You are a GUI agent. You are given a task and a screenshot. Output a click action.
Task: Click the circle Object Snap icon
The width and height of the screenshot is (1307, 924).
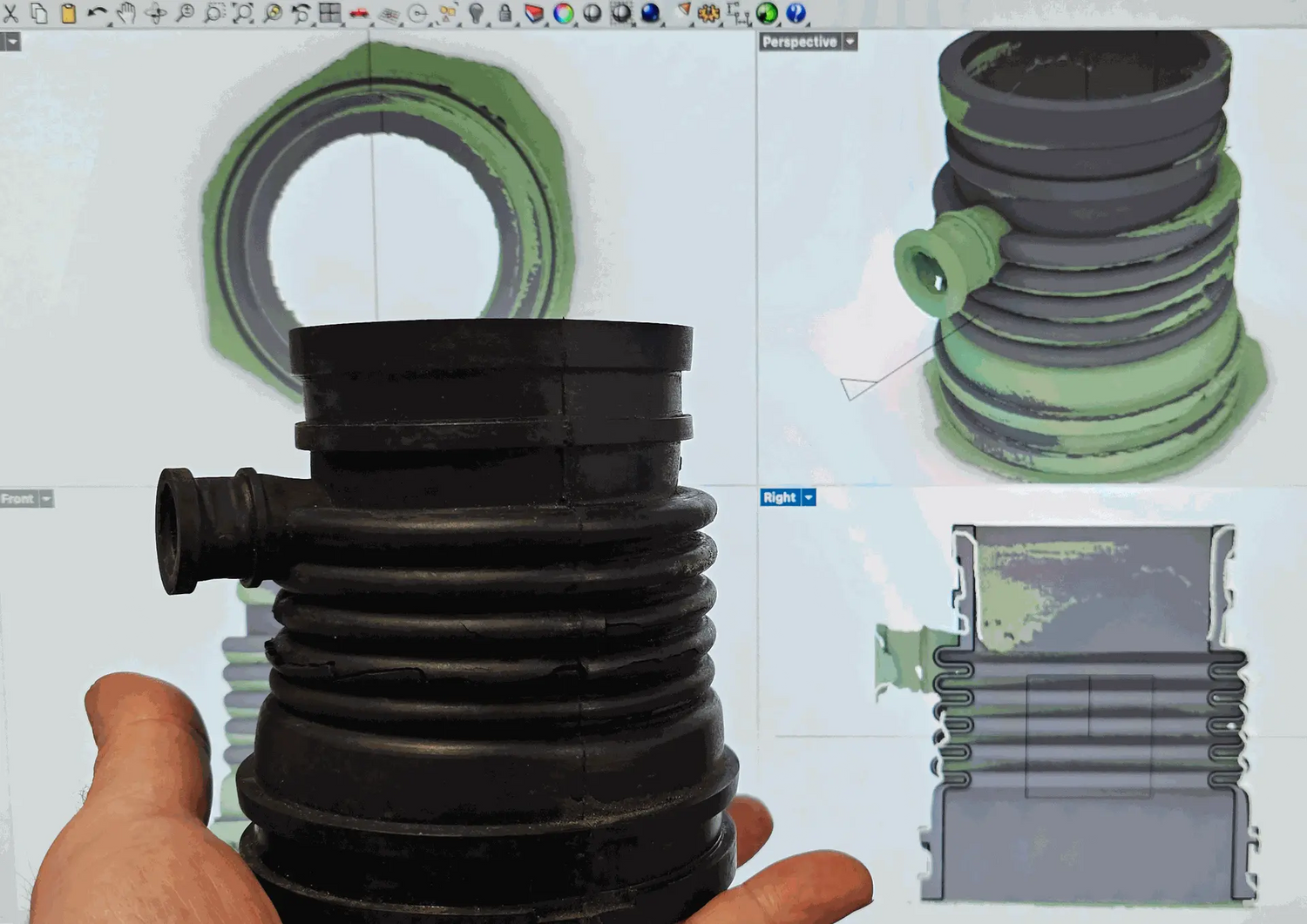417,13
